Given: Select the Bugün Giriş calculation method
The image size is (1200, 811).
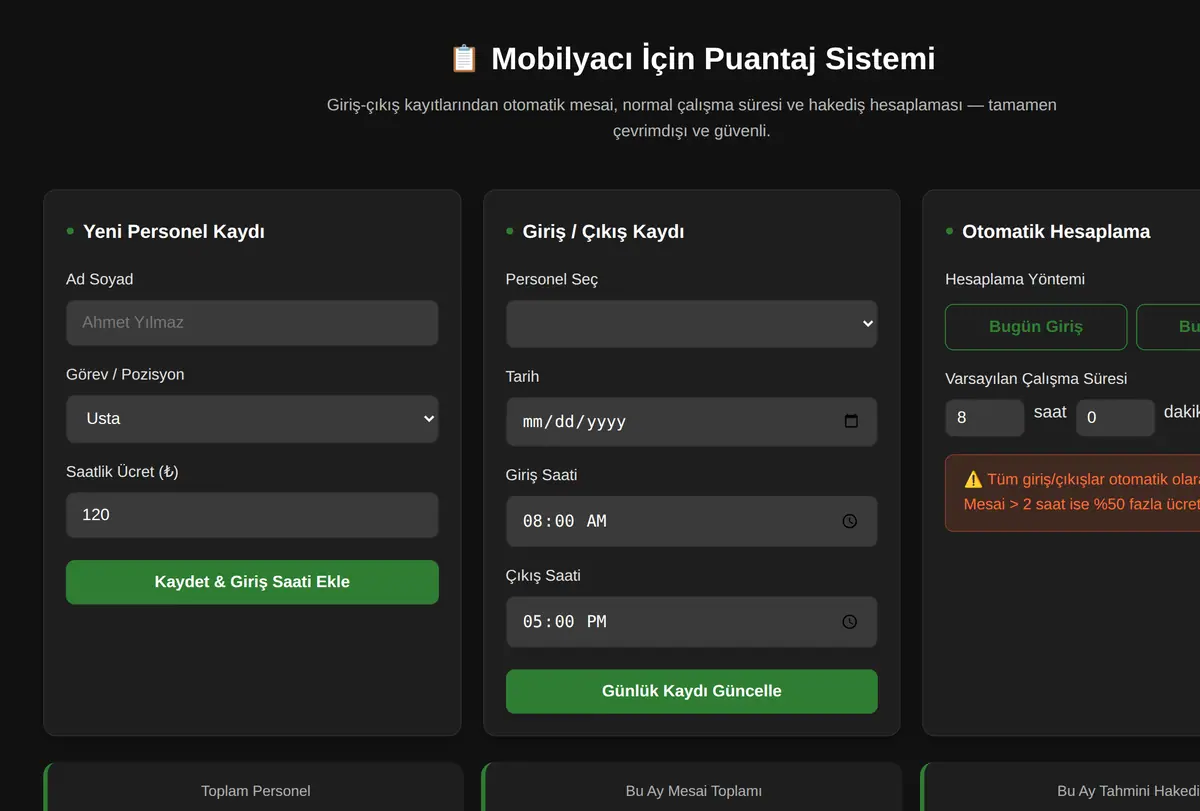Looking at the screenshot, I should pyautogui.click(x=1036, y=327).
